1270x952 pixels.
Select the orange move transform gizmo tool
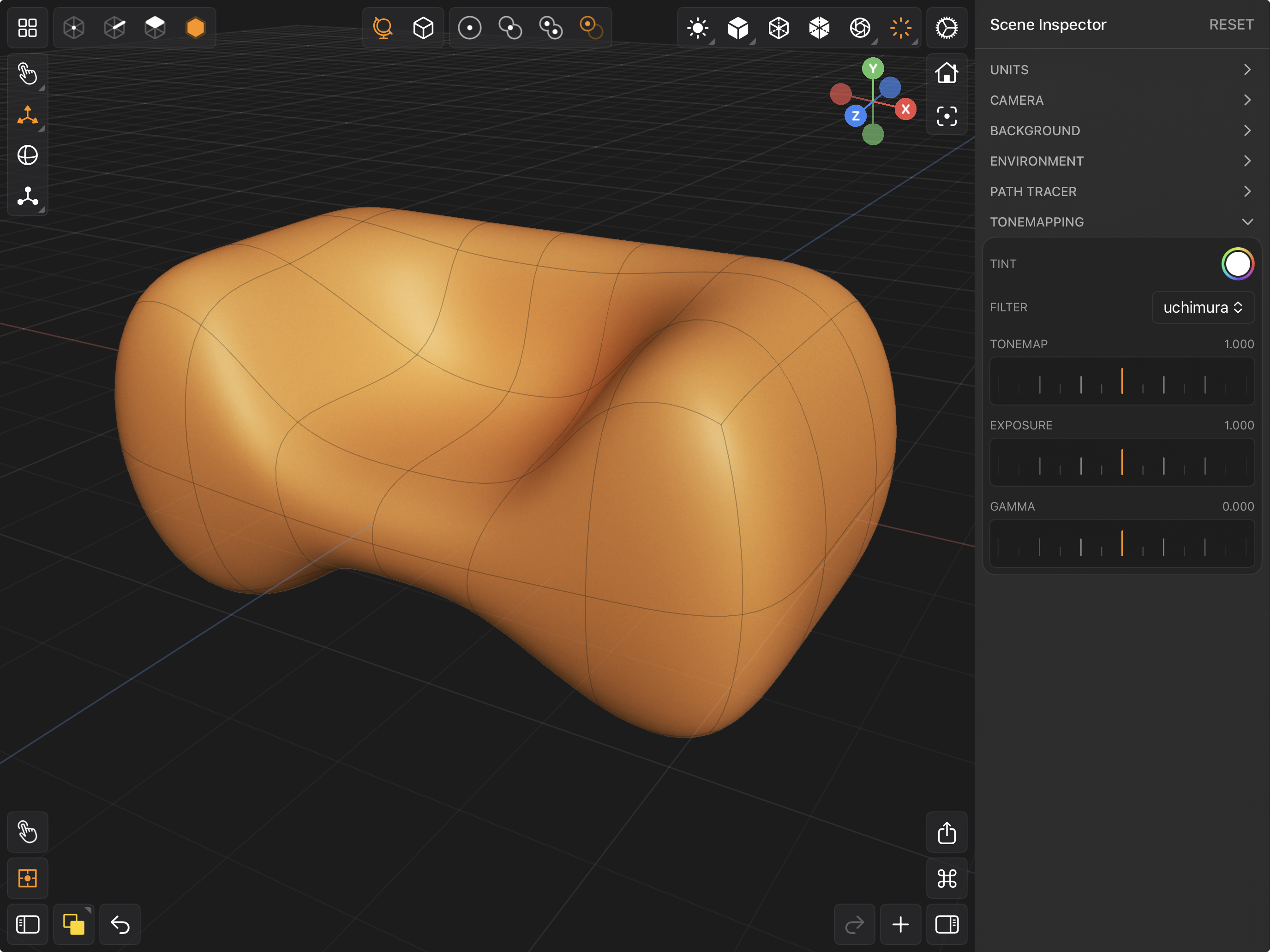click(28, 115)
